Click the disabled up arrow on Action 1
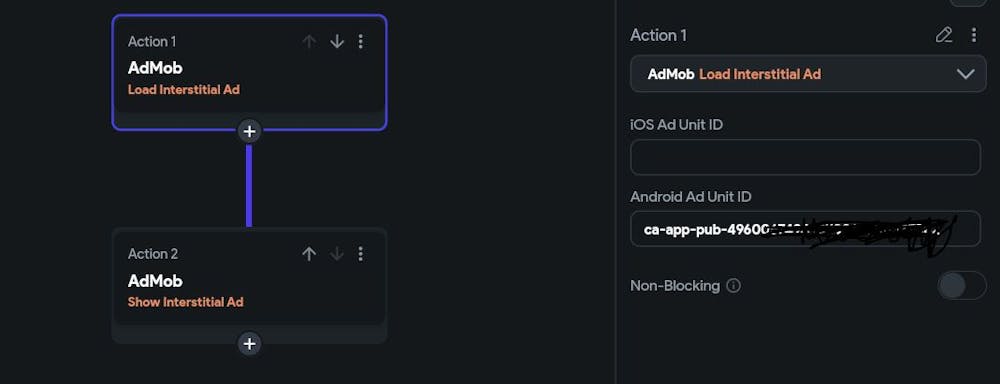1000x384 pixels. pyautogui.click(x=309, y=41)
